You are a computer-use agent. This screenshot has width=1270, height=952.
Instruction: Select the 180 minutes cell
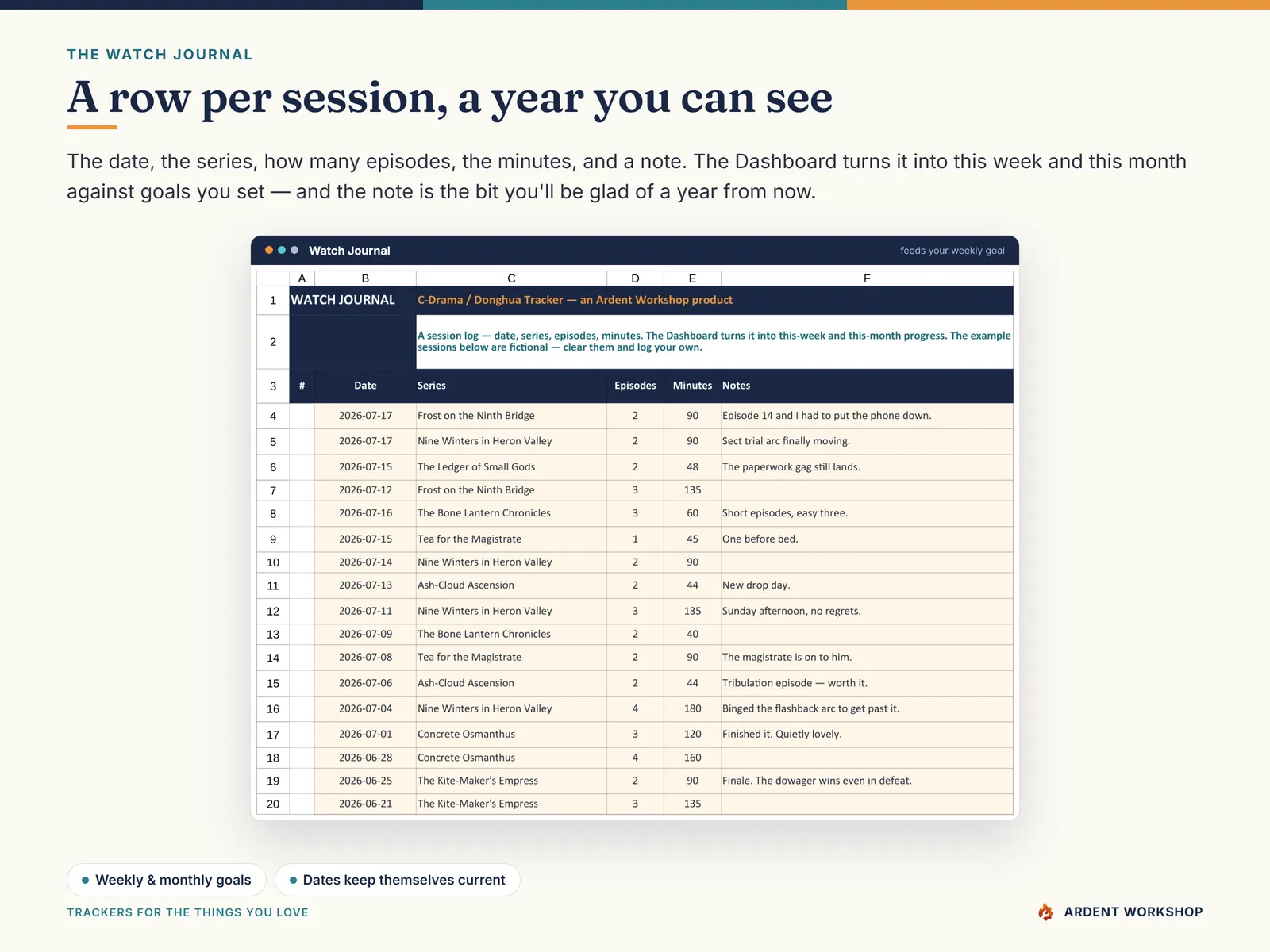pyautogui.click(x=692, y=708)
